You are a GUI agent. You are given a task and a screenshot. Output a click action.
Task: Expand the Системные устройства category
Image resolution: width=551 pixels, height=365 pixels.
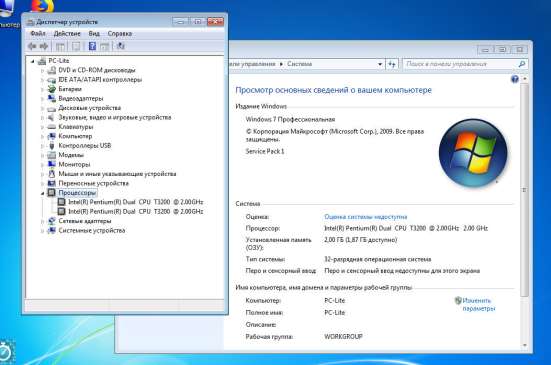(x=43, y=231)
